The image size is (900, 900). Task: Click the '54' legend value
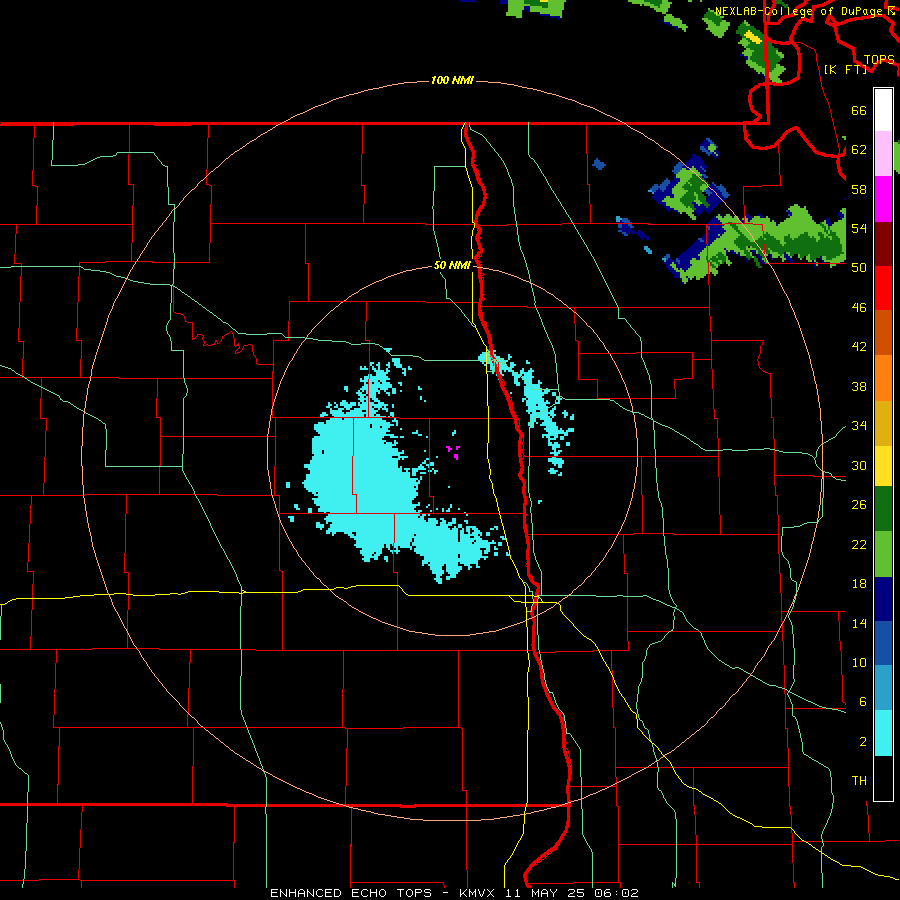(x=859, y=228)
